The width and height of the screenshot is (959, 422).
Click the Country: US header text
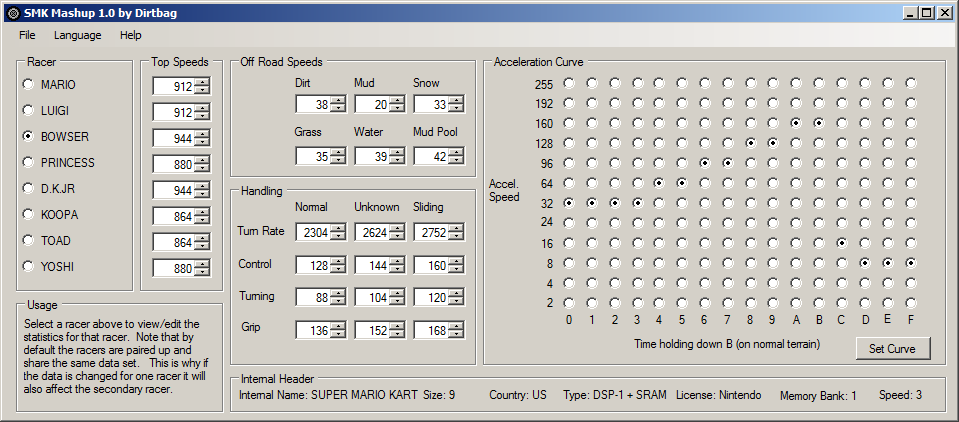pos(517,395)
